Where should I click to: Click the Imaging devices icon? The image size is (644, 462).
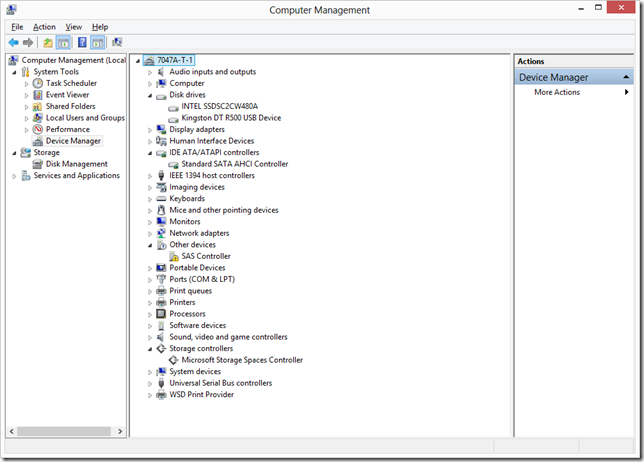161,187
